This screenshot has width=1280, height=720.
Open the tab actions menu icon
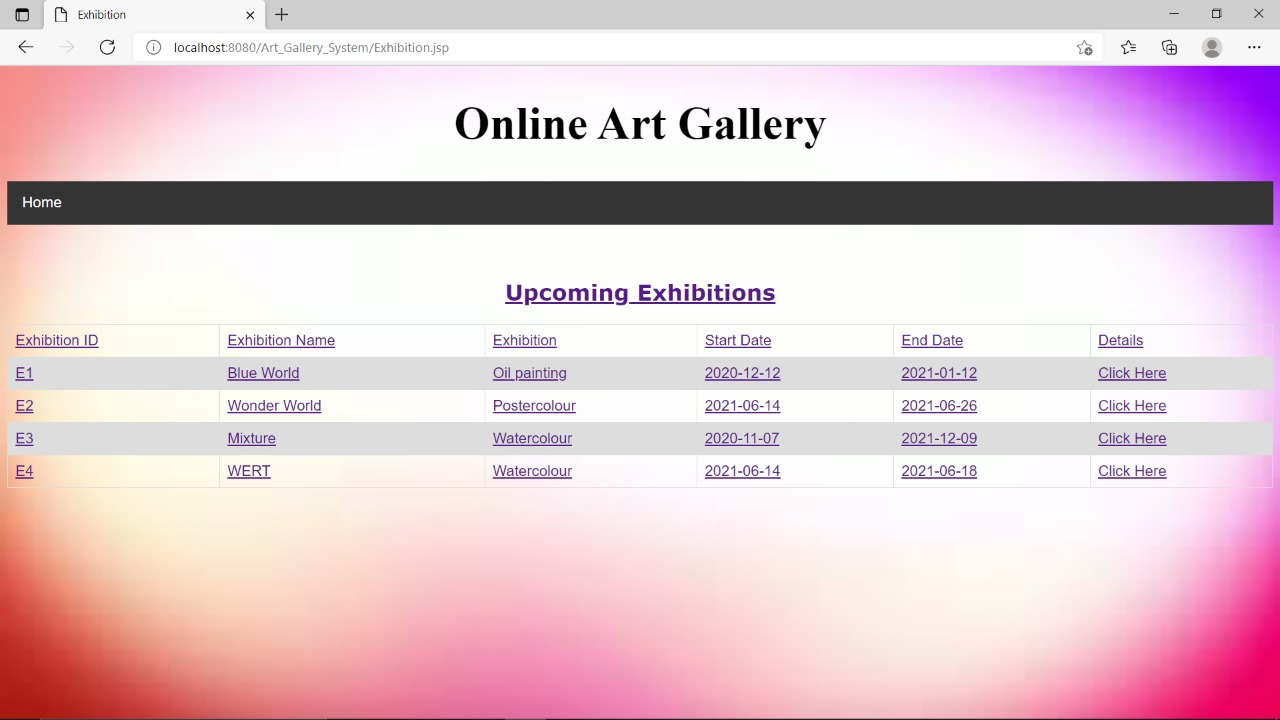pos(22,15)
